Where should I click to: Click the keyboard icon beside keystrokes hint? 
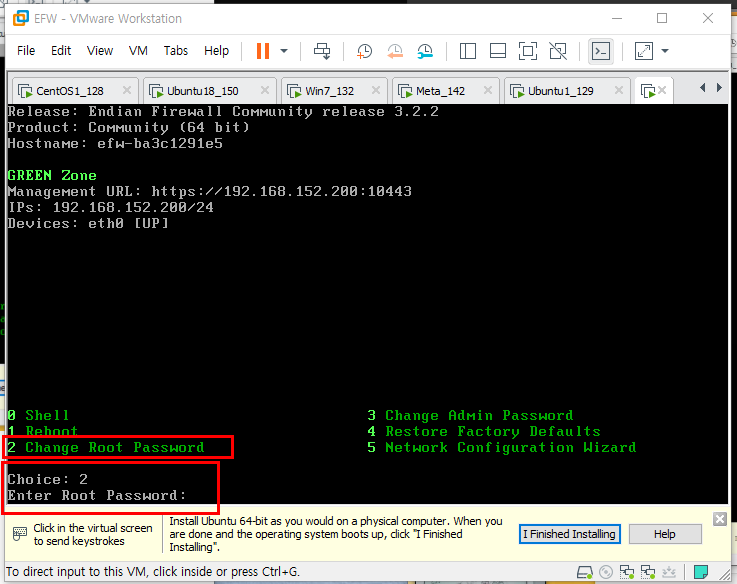20,534
